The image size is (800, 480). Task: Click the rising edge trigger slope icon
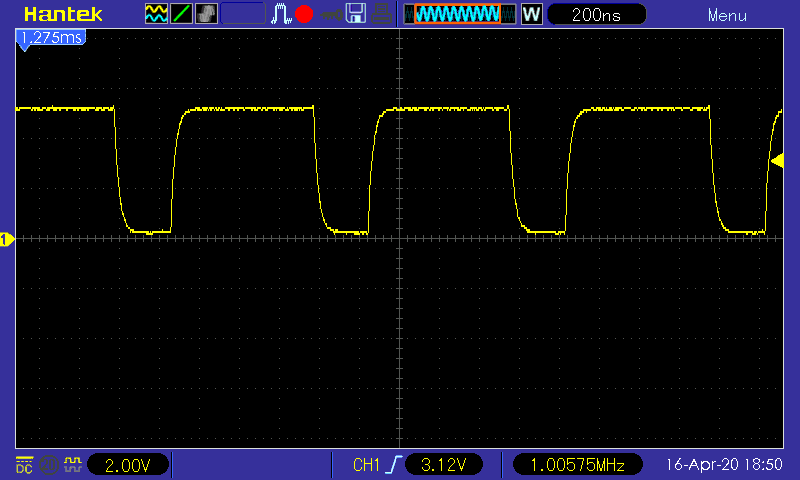click(x=394, y=465)
